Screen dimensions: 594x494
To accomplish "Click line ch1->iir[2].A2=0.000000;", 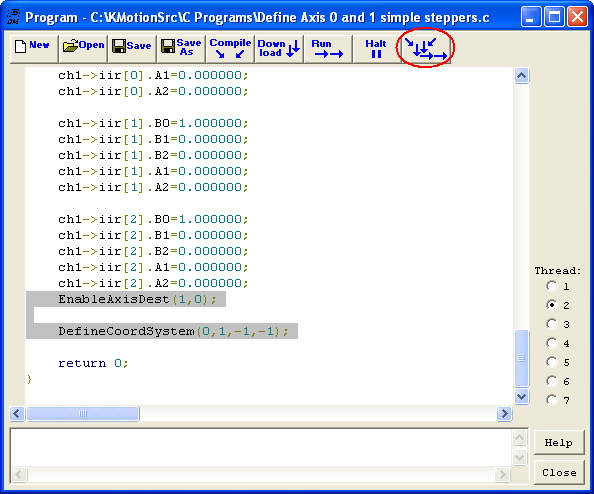I will 153,283.
